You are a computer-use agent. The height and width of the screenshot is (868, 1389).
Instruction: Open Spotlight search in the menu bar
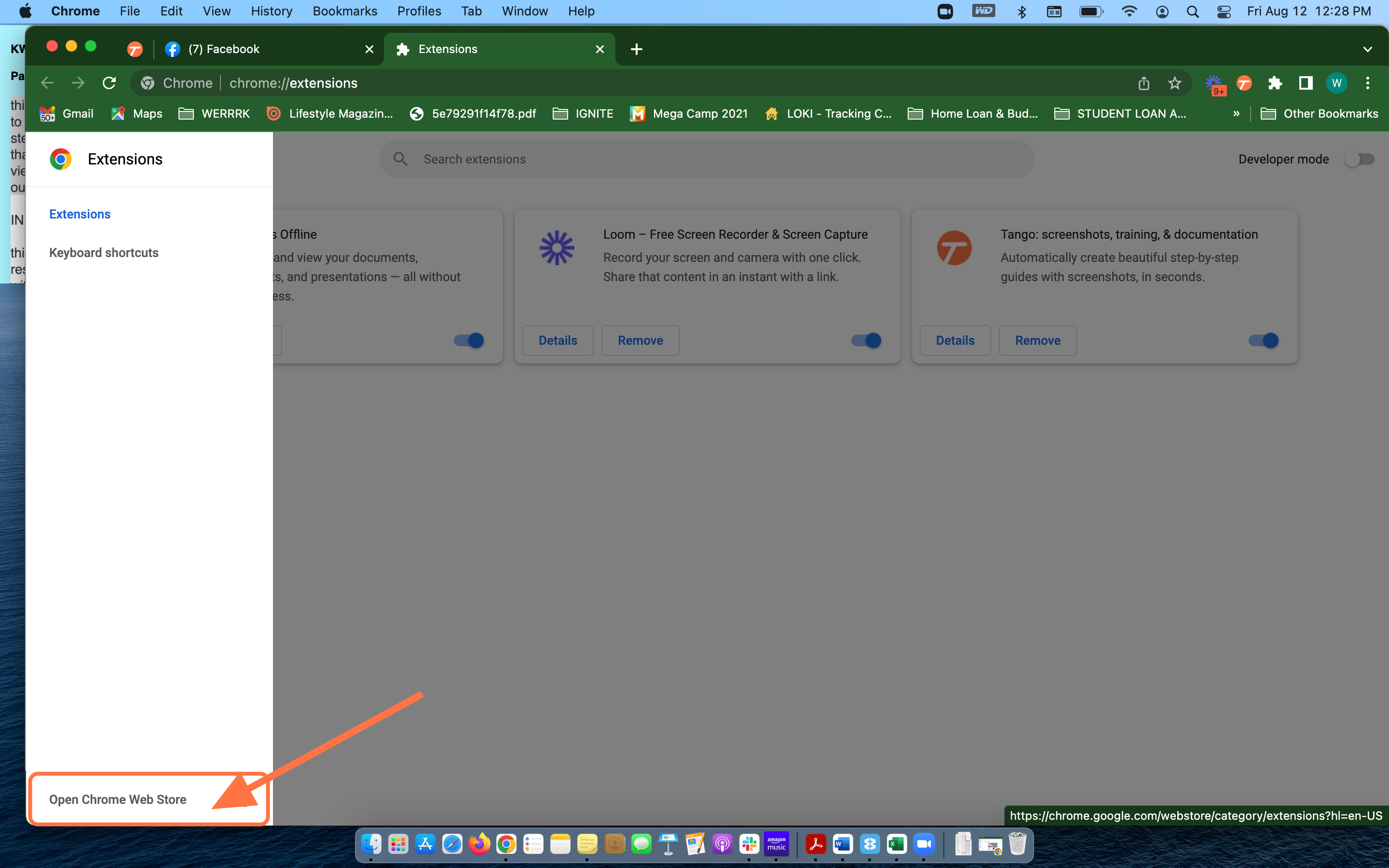pyautogui.click(x=1192, y=12)
